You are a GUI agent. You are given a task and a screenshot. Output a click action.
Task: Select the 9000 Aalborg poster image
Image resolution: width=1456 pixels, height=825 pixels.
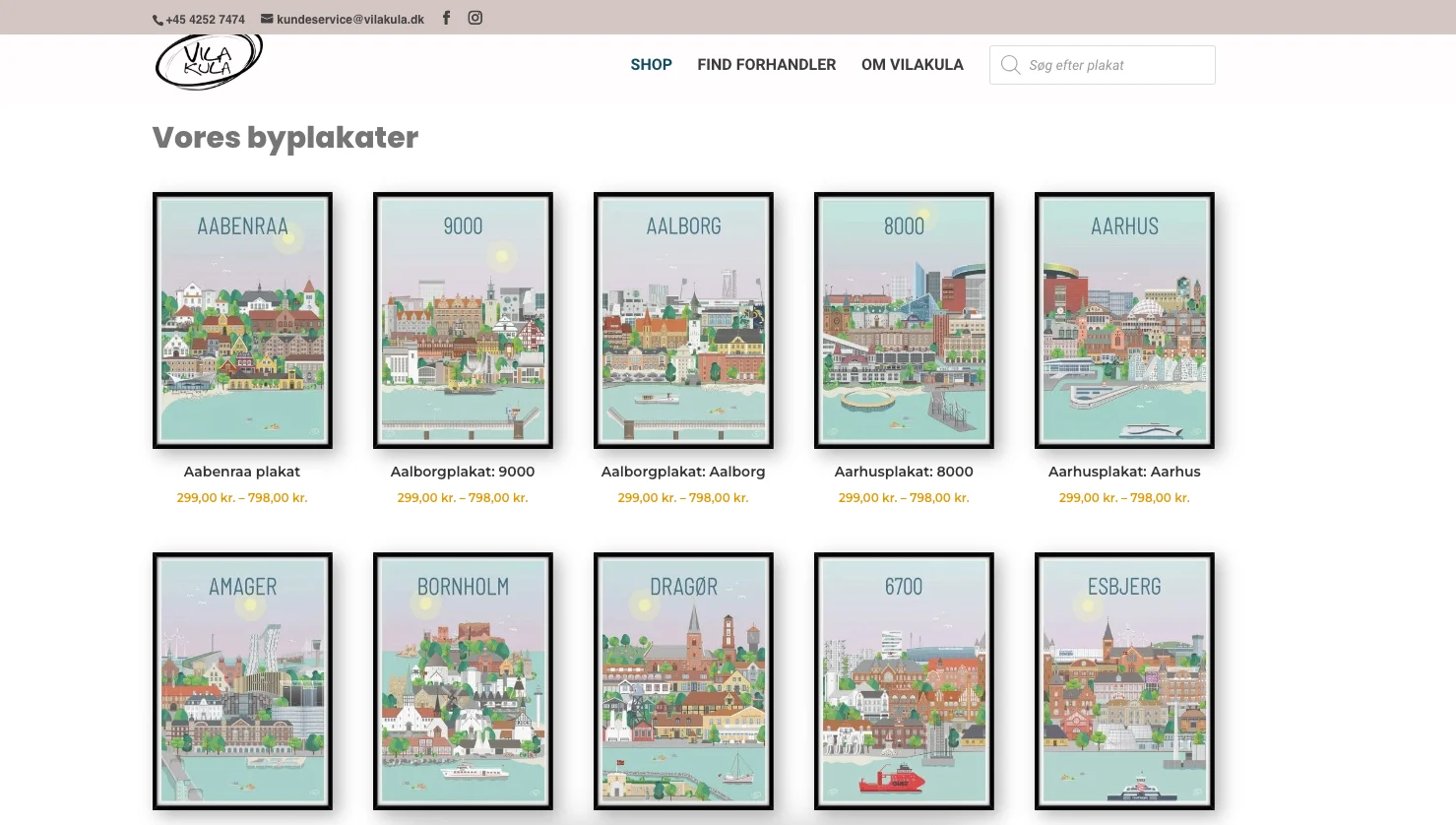tap(463, 320)
